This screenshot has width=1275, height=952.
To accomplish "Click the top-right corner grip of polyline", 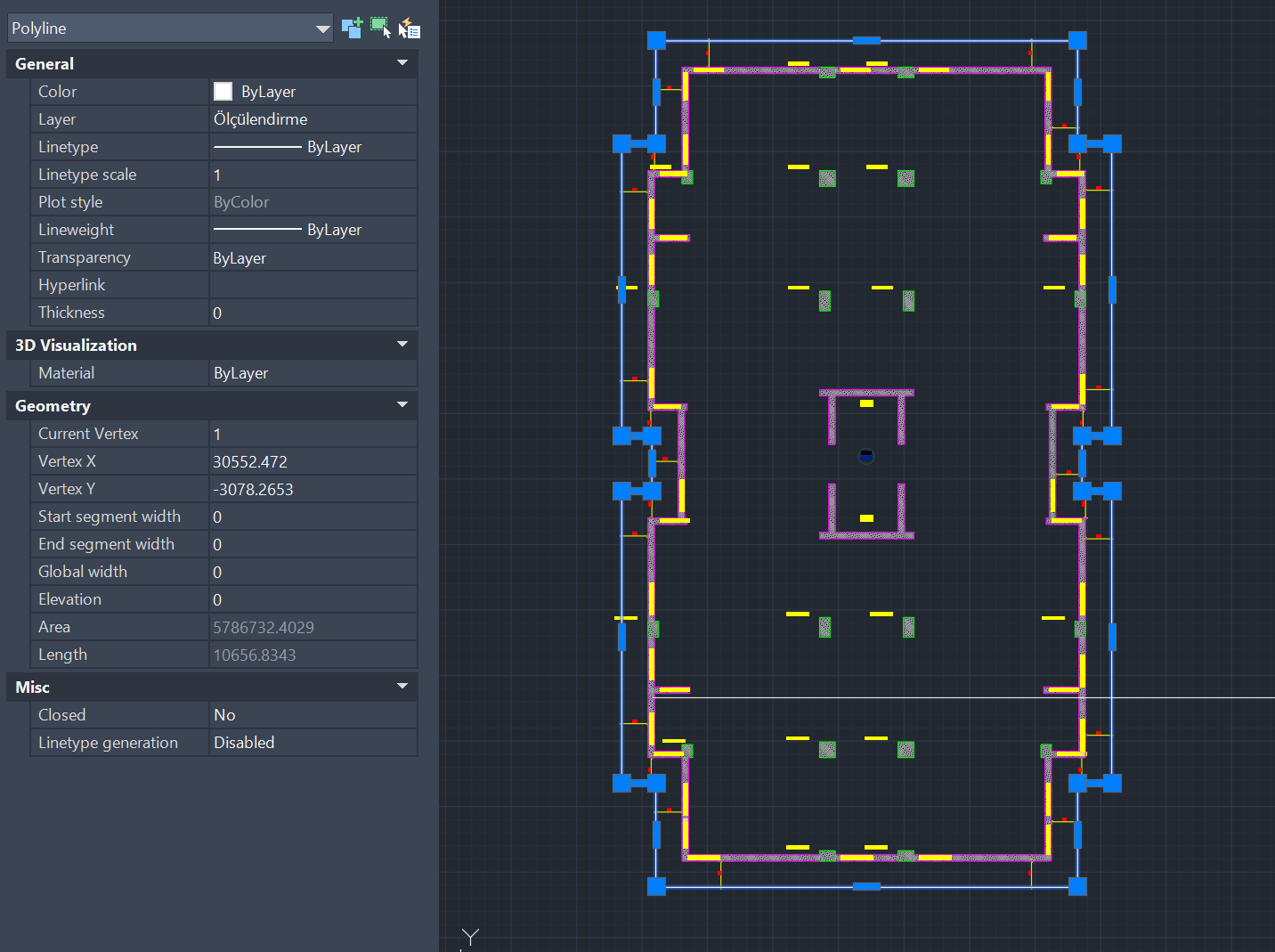I will click(x=1077, y=40).
